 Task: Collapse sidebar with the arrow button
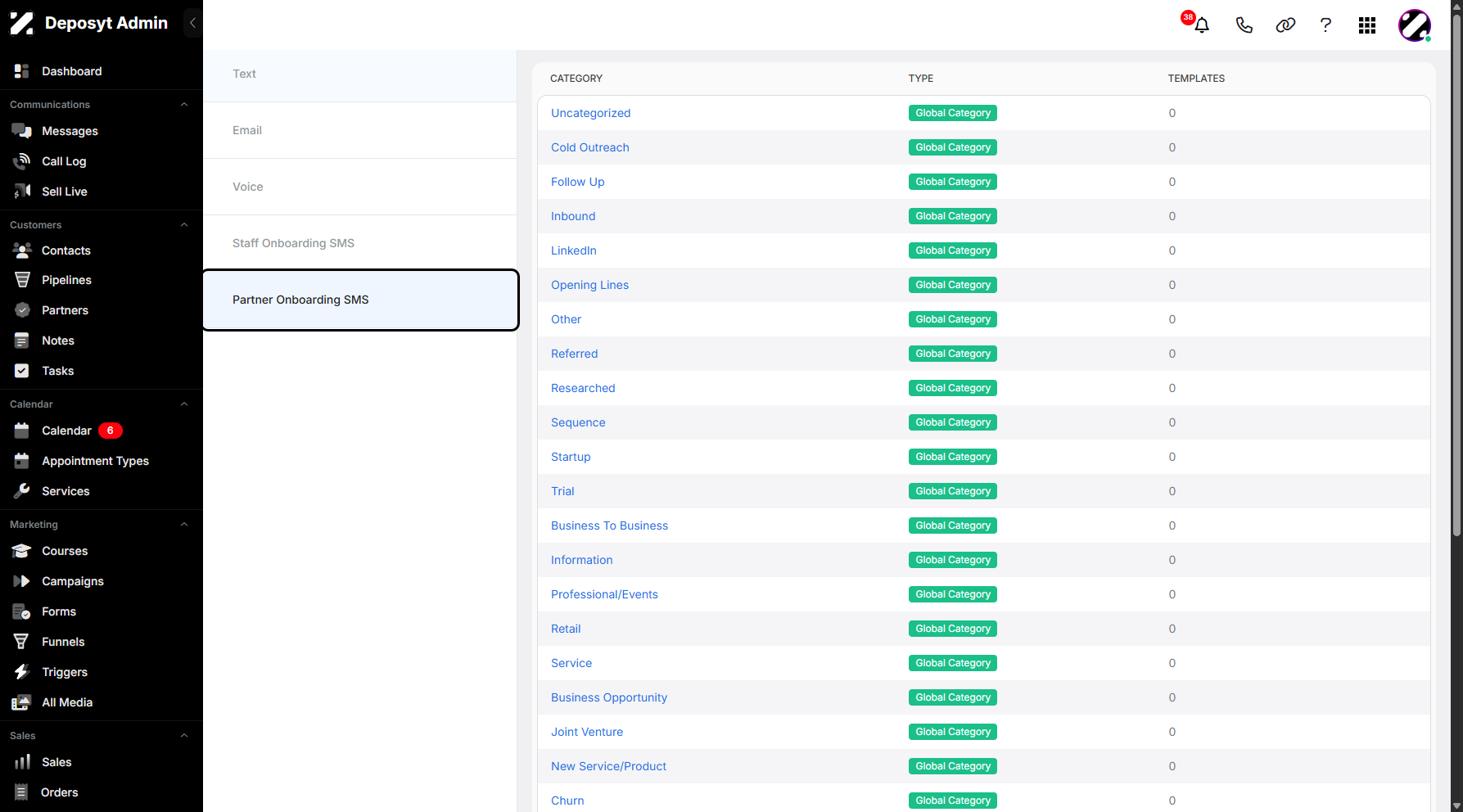pos(192,23)
